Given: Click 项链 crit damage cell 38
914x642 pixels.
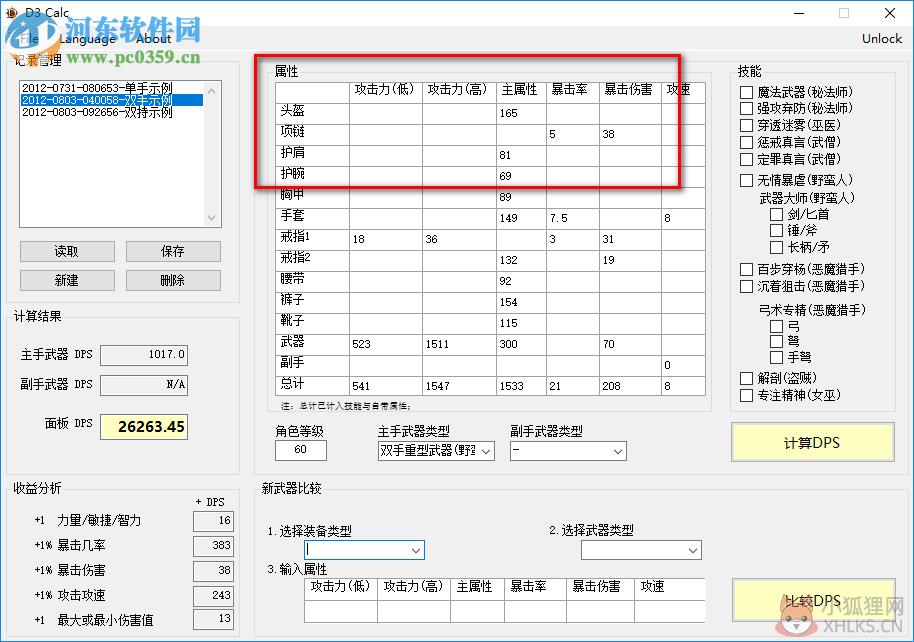Looking at the screenshot, I should (x=630, y=134).
